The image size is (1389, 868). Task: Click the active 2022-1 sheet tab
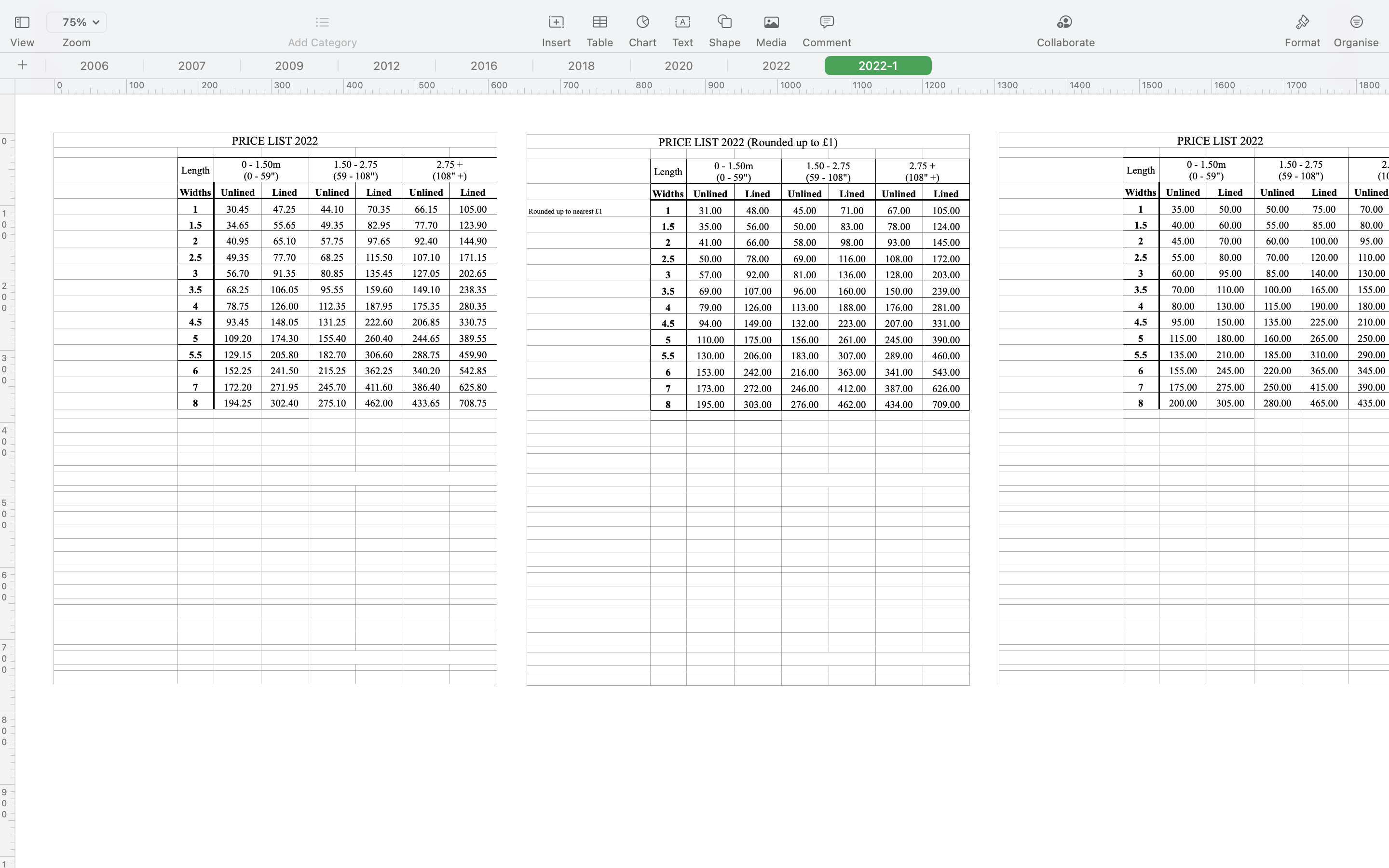(878, 66)
